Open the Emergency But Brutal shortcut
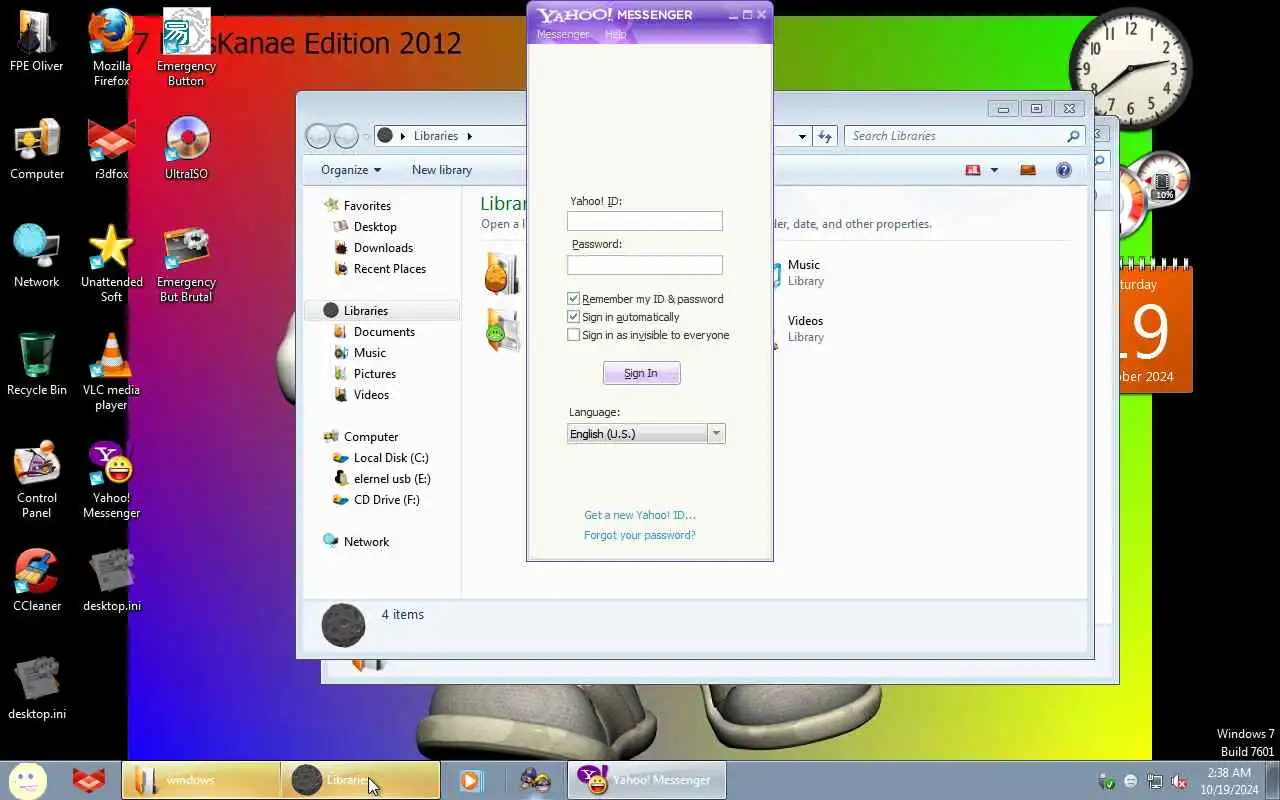The image size is (1280, 800). tap(186, 264)
